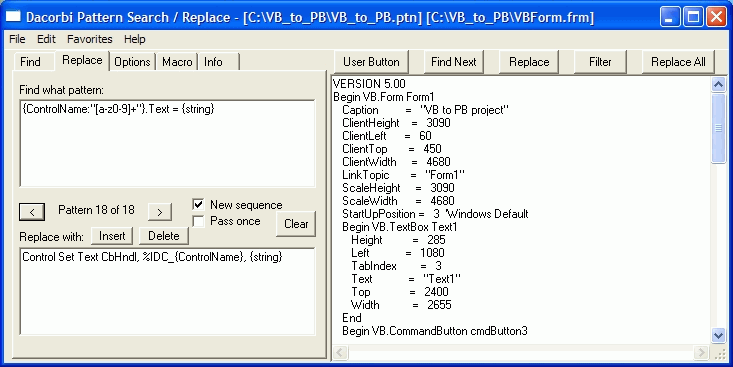Click the Caption 'VB to PB project' line
This screenshot has width=733, height=367.
[x=425, y=110]
